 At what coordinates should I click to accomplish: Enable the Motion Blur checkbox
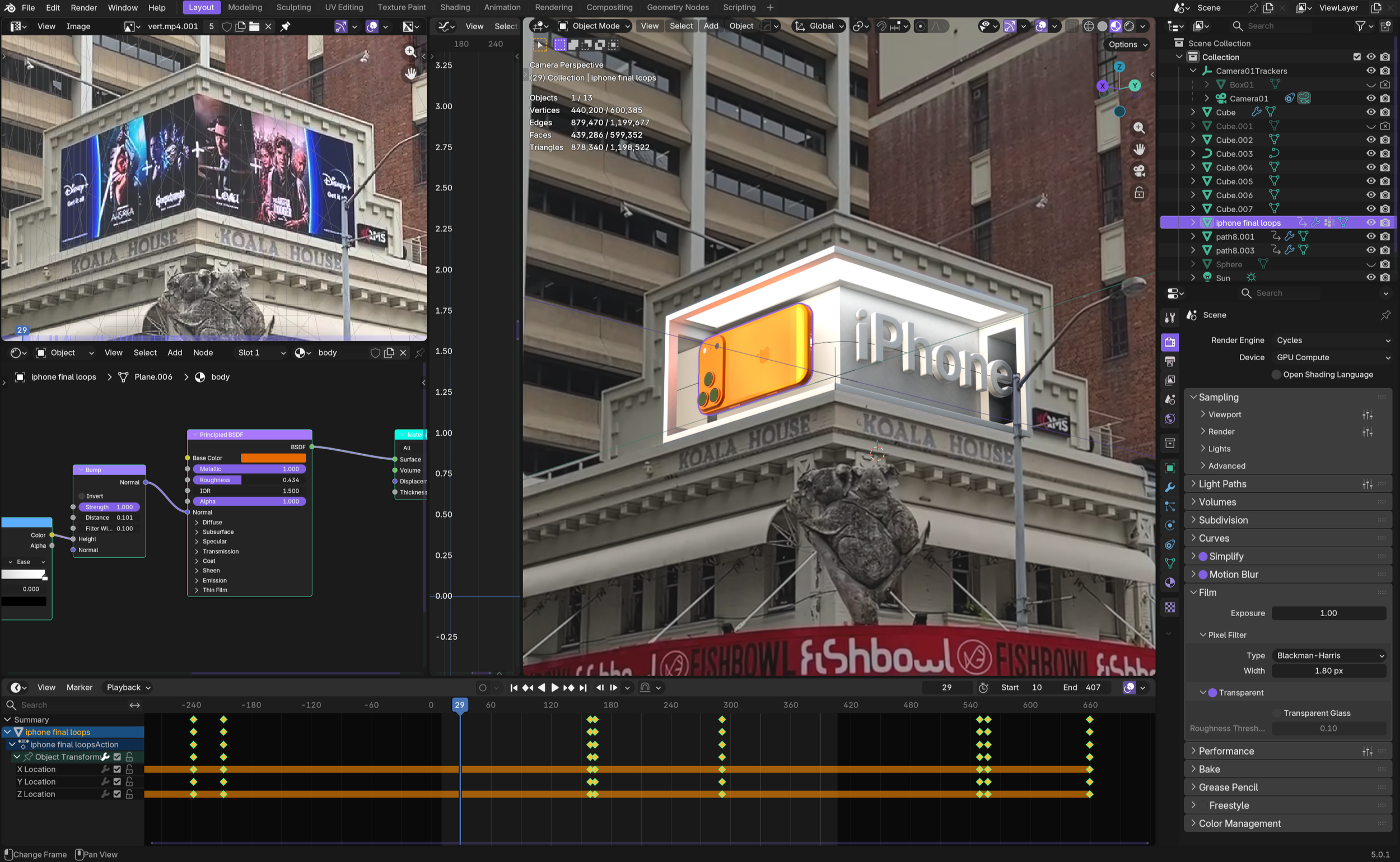coord(1203,575)
